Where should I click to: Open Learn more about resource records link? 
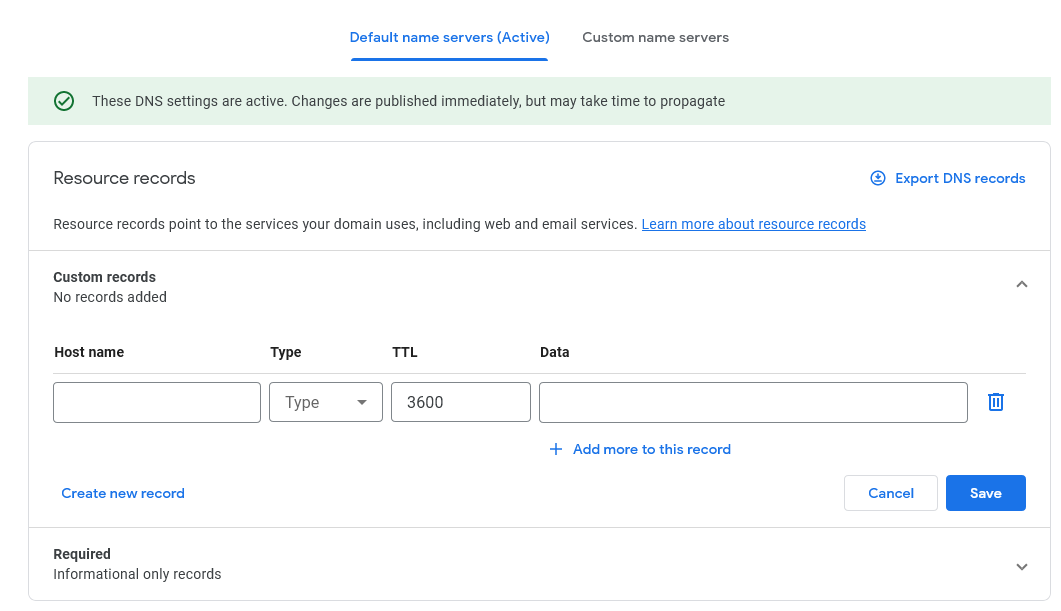753,224
